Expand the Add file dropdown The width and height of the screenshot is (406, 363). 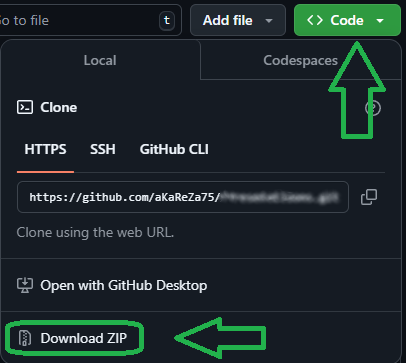point(238,20)
